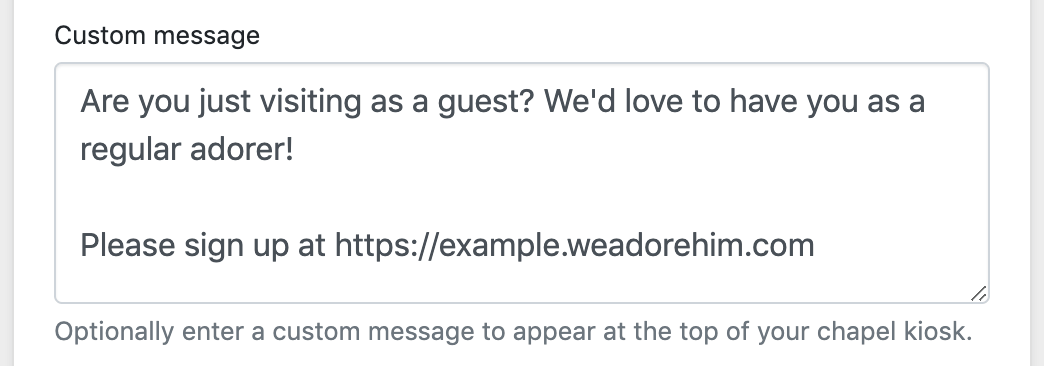Click the 'Custom message' field label
Viewport: 1044px width, 366px height.
coord(157,35)
